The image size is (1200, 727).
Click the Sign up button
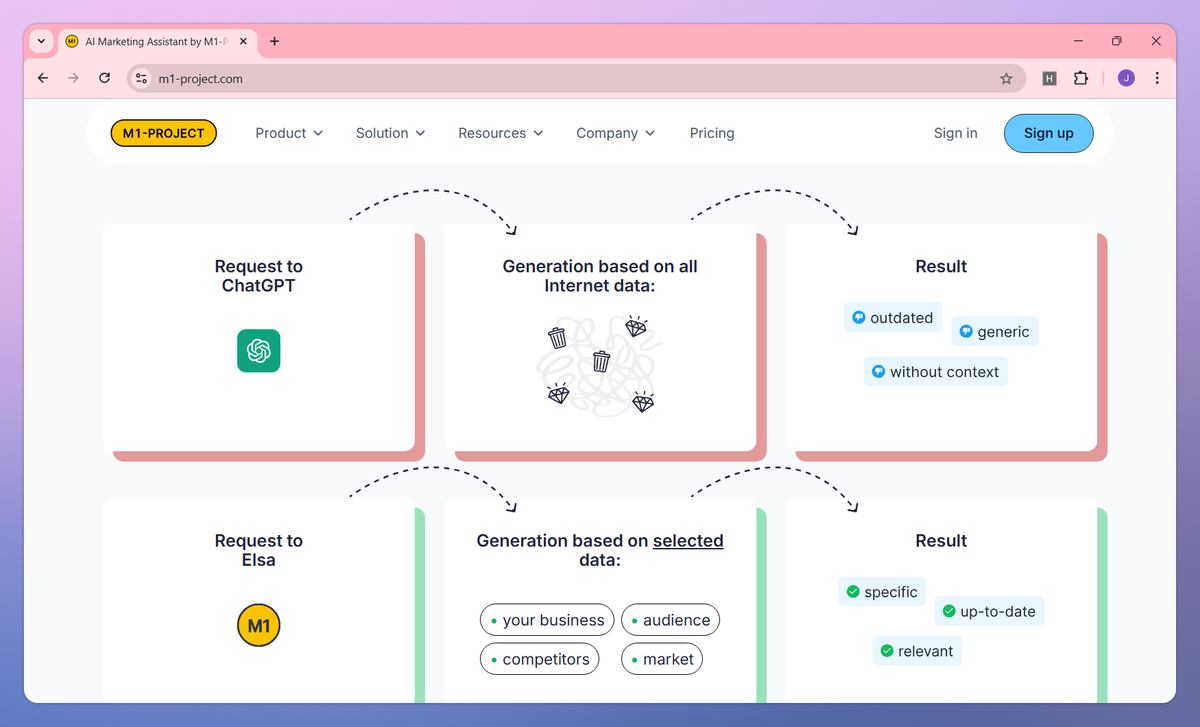[1049, 133]
